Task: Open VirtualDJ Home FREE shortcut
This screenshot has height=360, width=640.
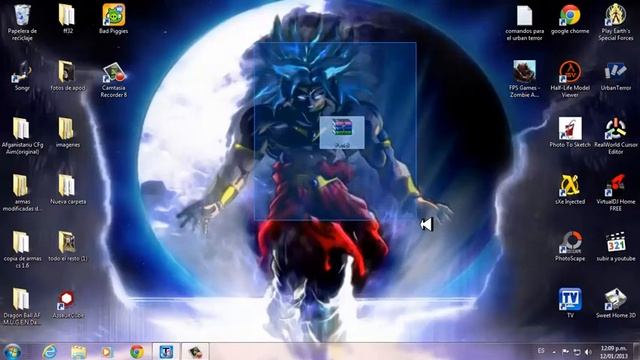Action: click(x=616, y=193)
